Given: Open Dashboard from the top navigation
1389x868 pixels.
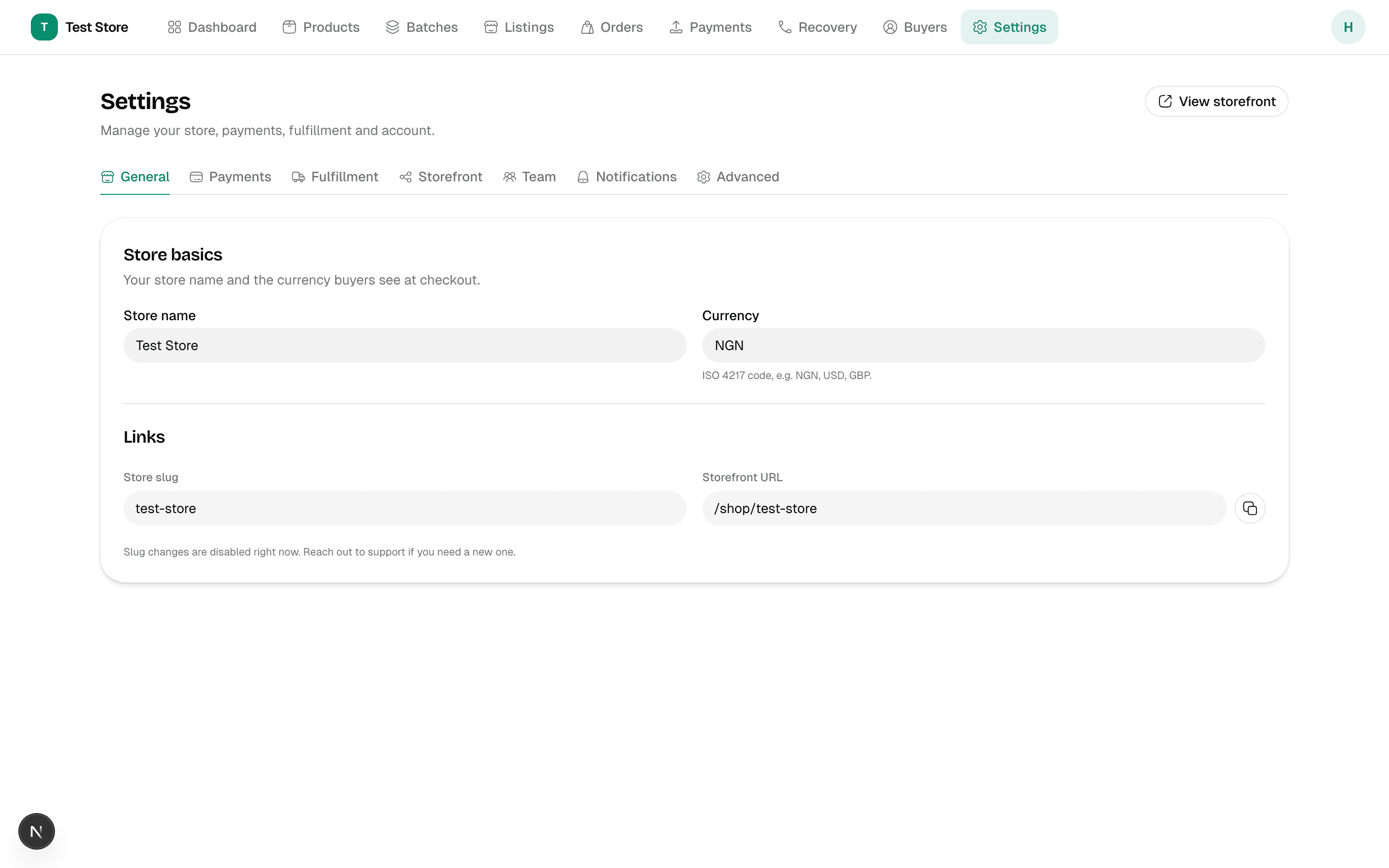Looking at the screenshot, I should [x=212, y=27].
